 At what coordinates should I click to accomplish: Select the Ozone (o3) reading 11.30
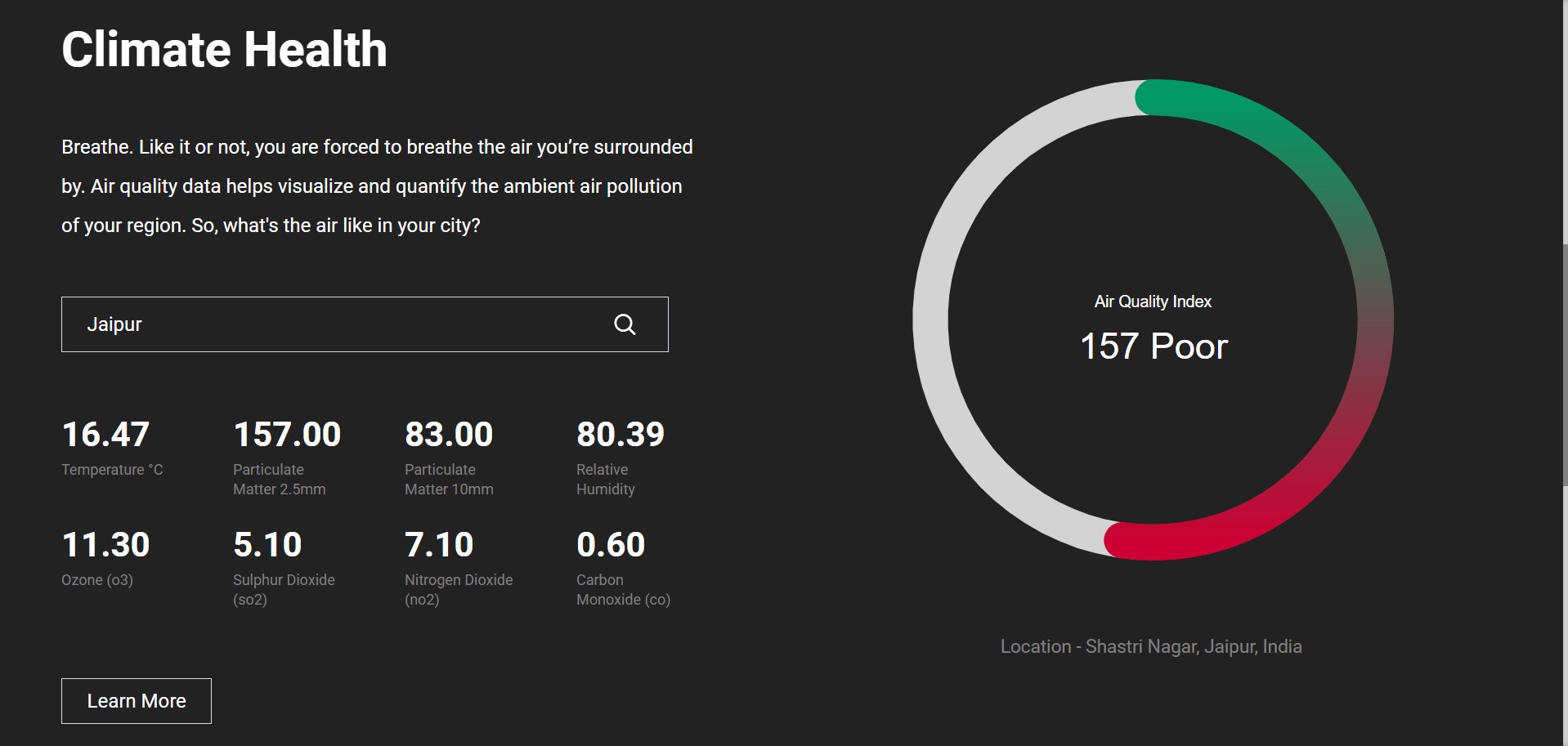pos(105,544)
